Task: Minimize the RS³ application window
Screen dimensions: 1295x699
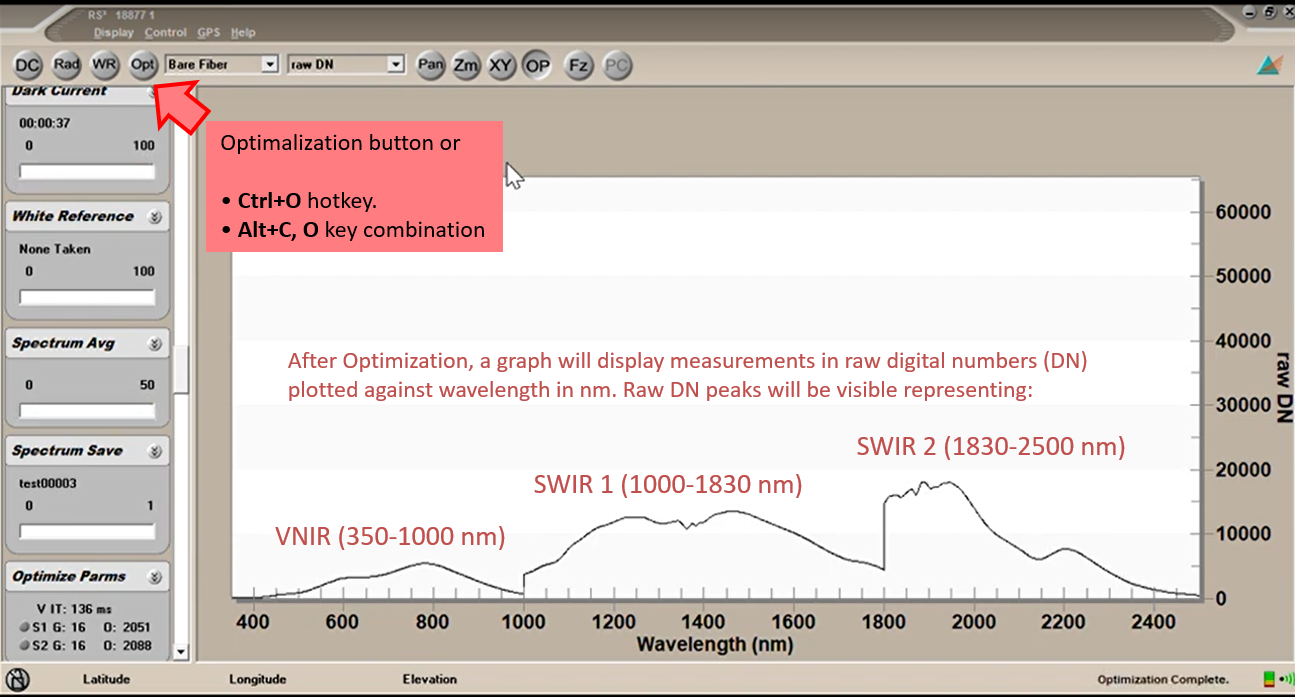Action: (1248, 13)
